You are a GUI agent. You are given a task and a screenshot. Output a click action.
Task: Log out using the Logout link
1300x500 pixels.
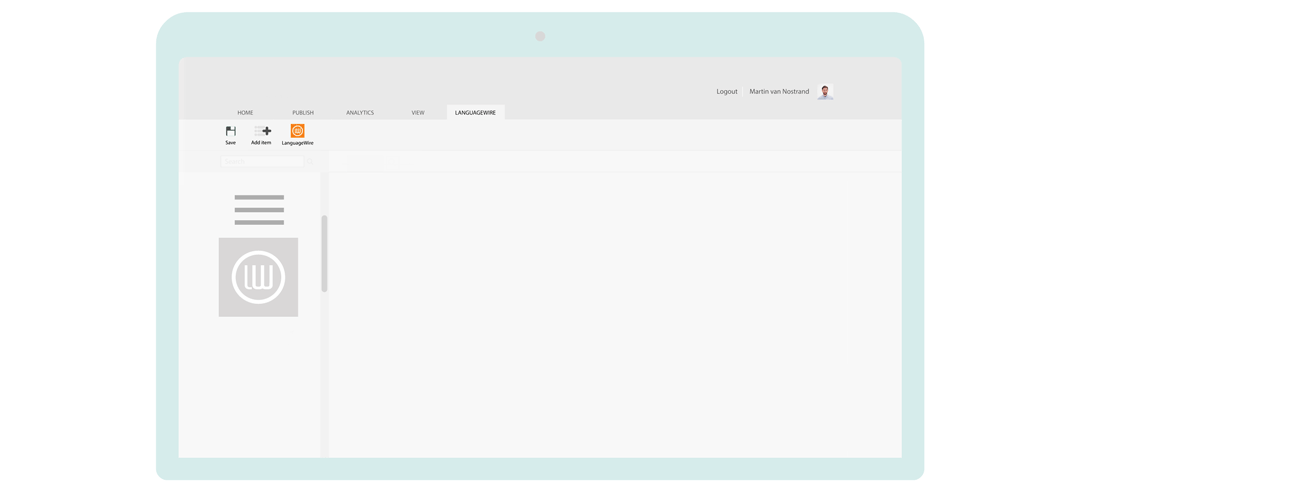727,92
